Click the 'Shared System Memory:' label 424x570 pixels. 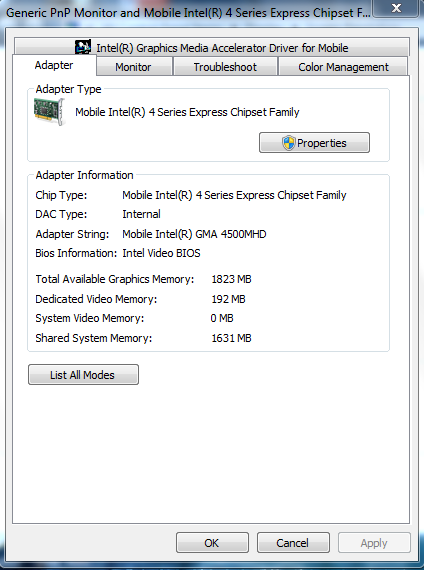[x=93, y=338]
